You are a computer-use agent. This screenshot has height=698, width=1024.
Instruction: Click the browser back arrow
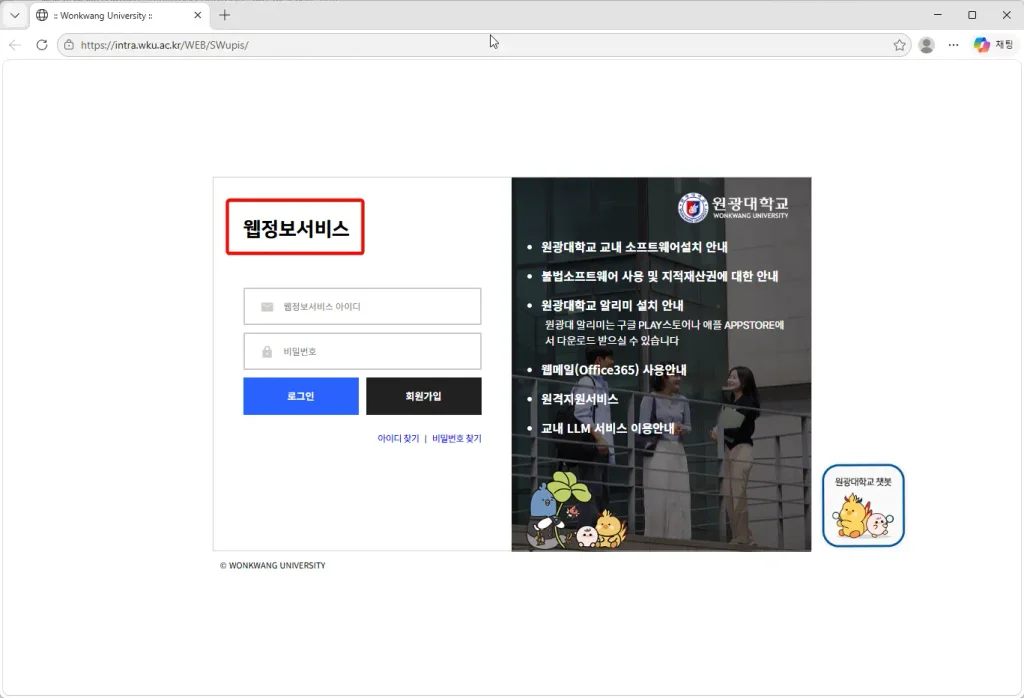point(15,45)
